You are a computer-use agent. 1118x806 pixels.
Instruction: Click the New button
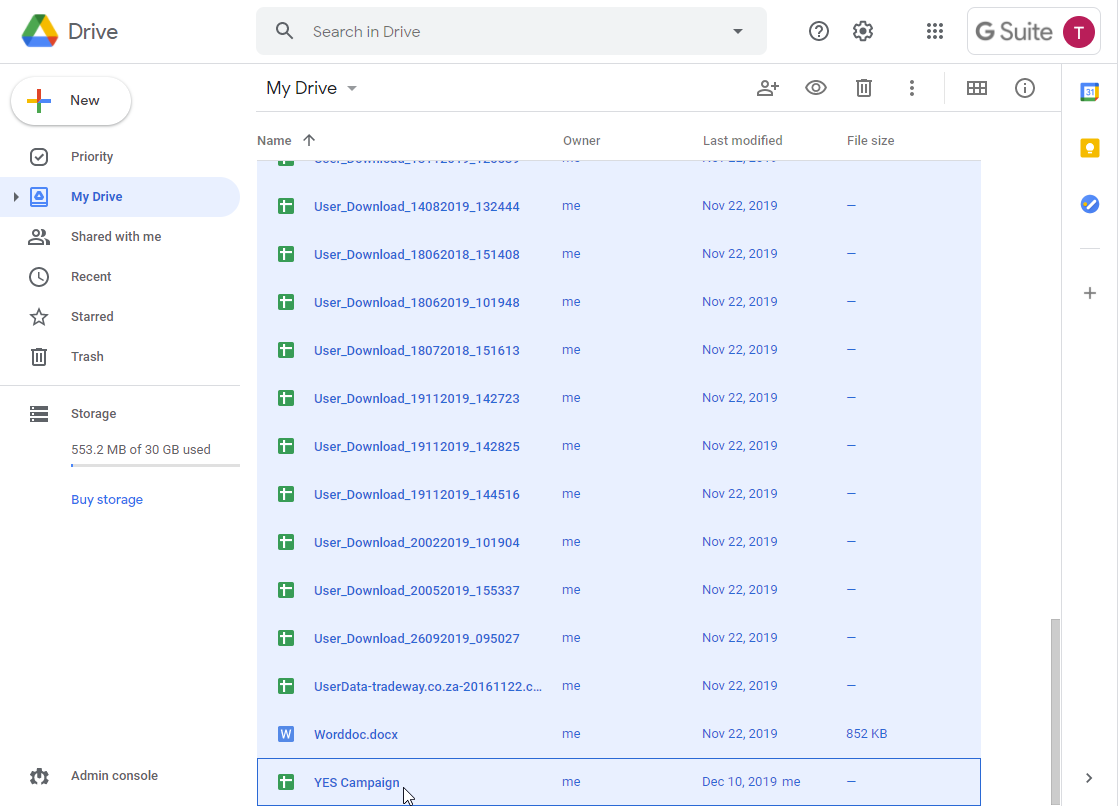(71, 101)
